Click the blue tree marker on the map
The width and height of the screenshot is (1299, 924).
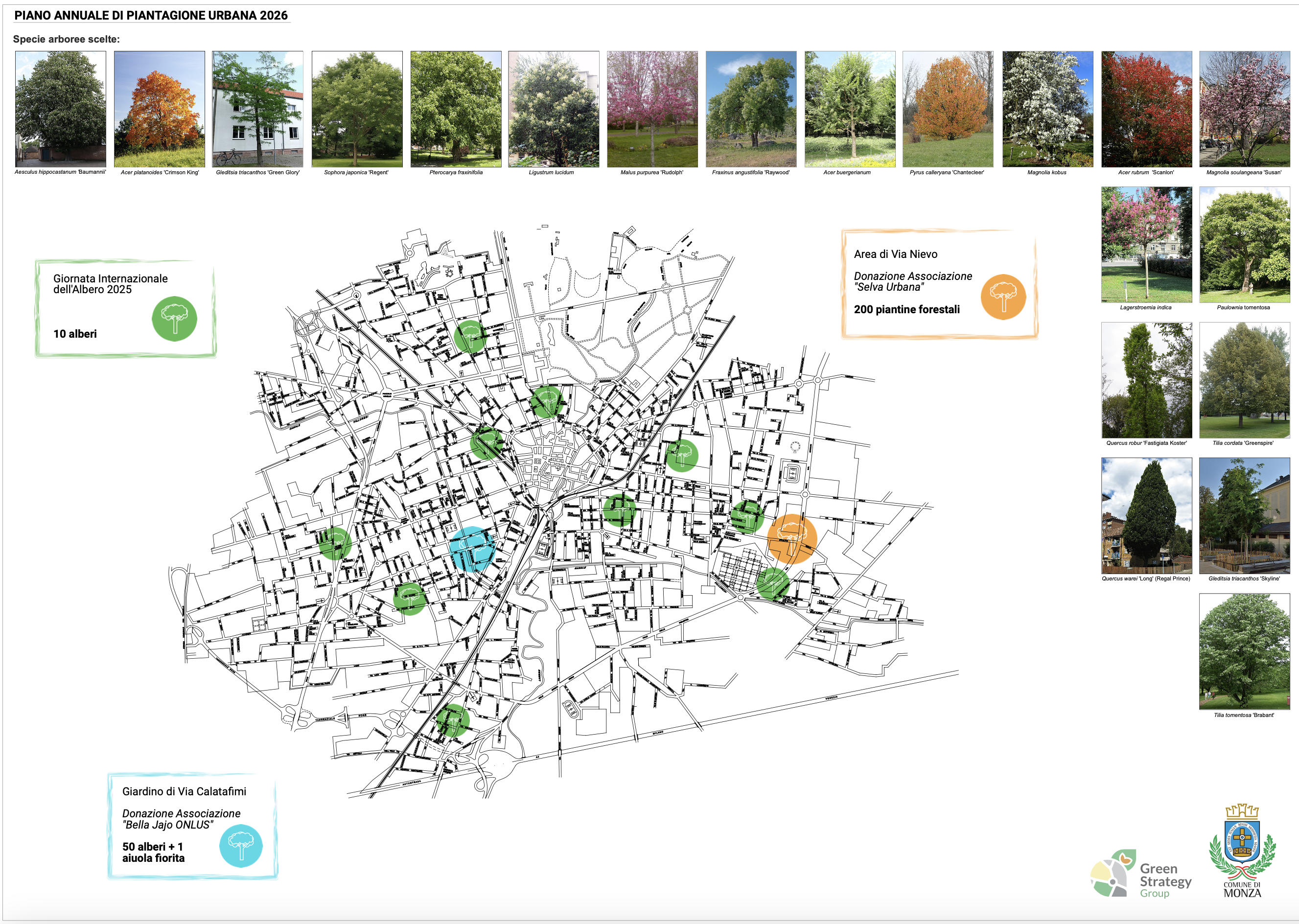[x=472, y=549]
